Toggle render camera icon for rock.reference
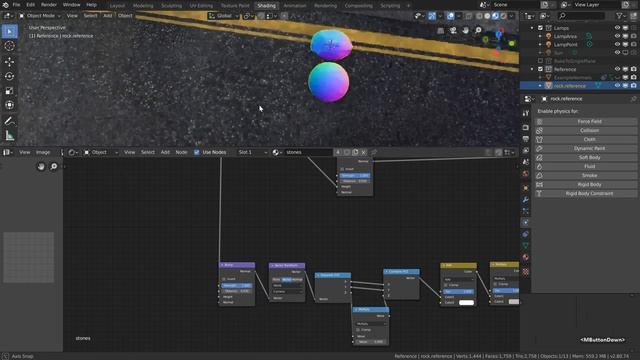This screenshot has width=640, height=360. [x=633, y=86]
